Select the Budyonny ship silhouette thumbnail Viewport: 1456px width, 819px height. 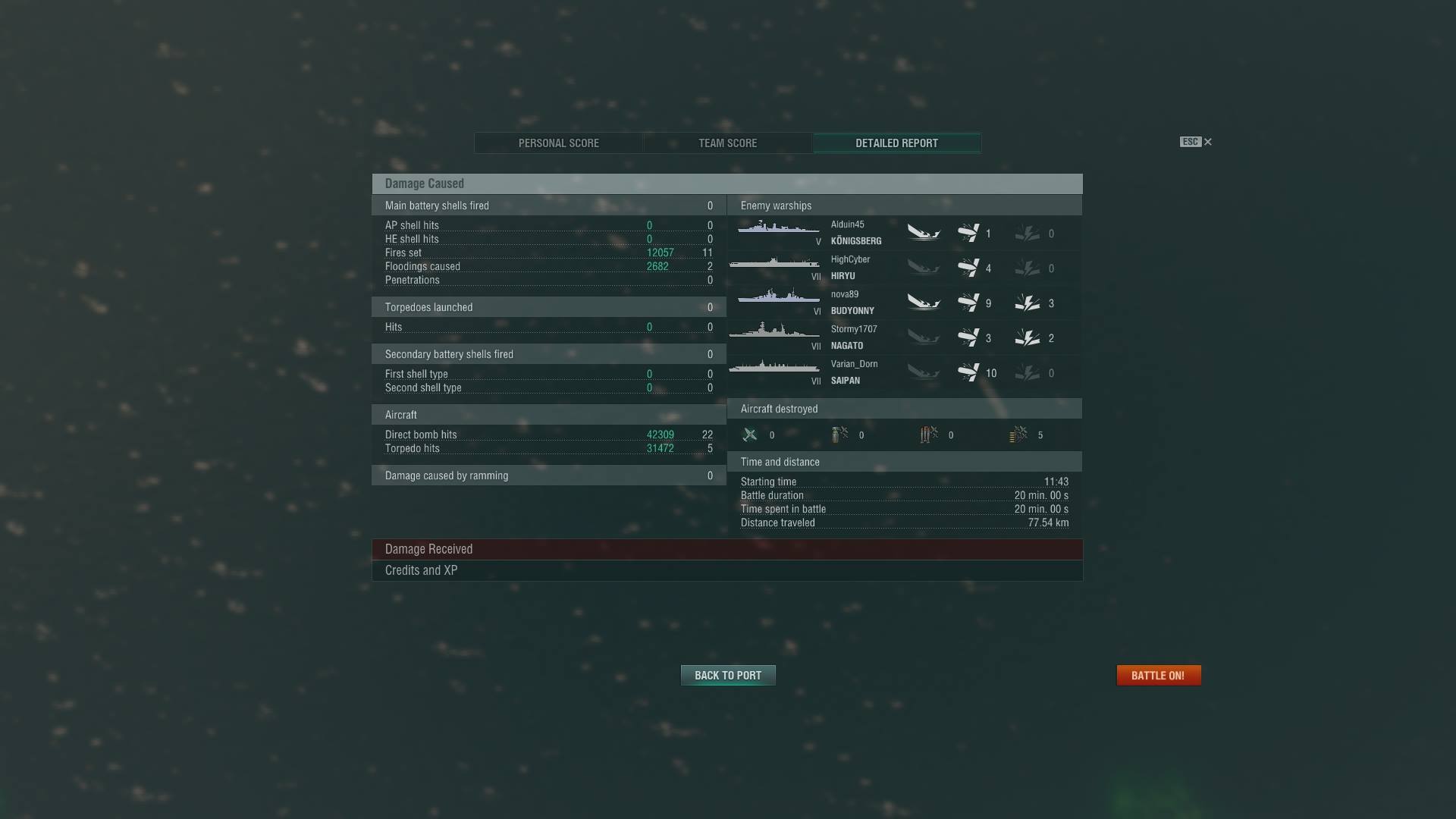[778, 297]
